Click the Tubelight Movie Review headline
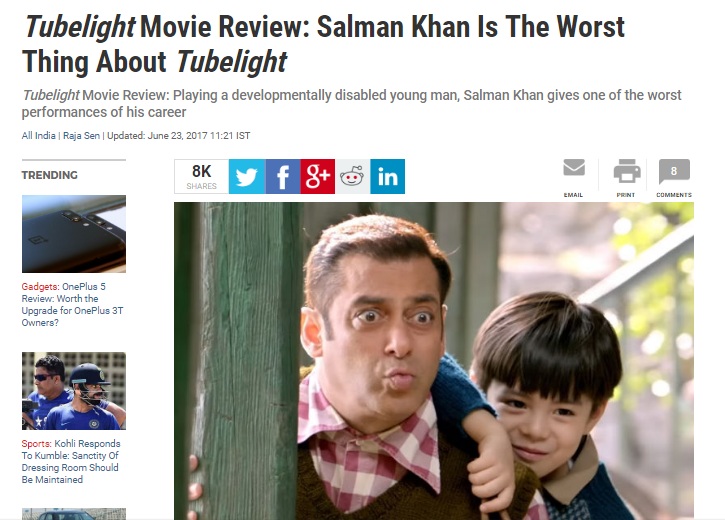This screenshot has width=725, height=520. point(324,44)
